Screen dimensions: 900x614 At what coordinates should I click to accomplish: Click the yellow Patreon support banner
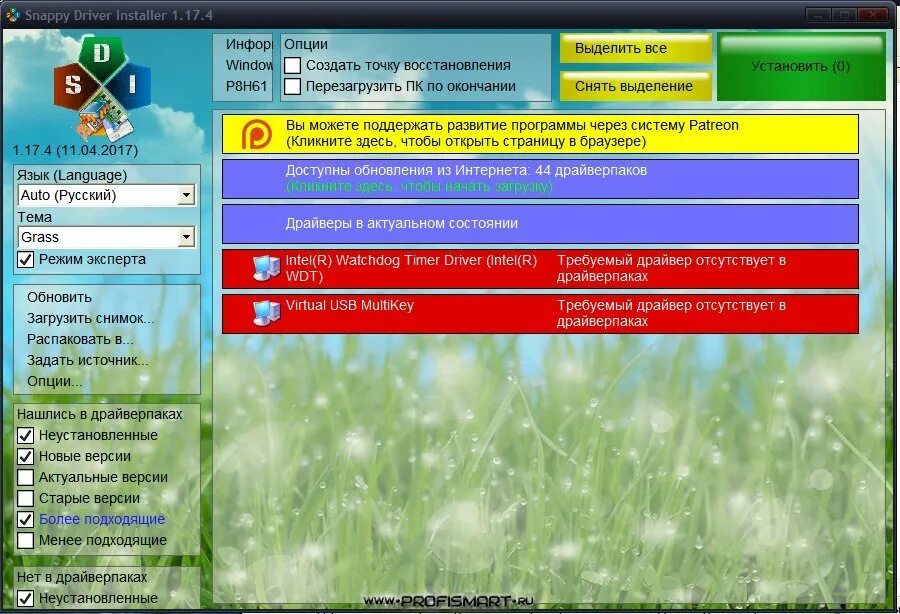tap(541, 134)
